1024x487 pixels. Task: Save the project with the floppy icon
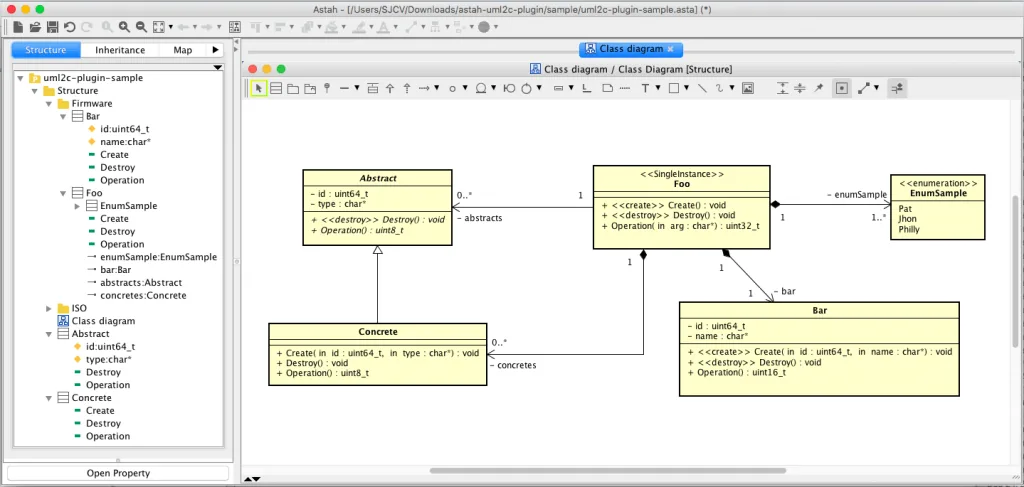tap(52, 27)
